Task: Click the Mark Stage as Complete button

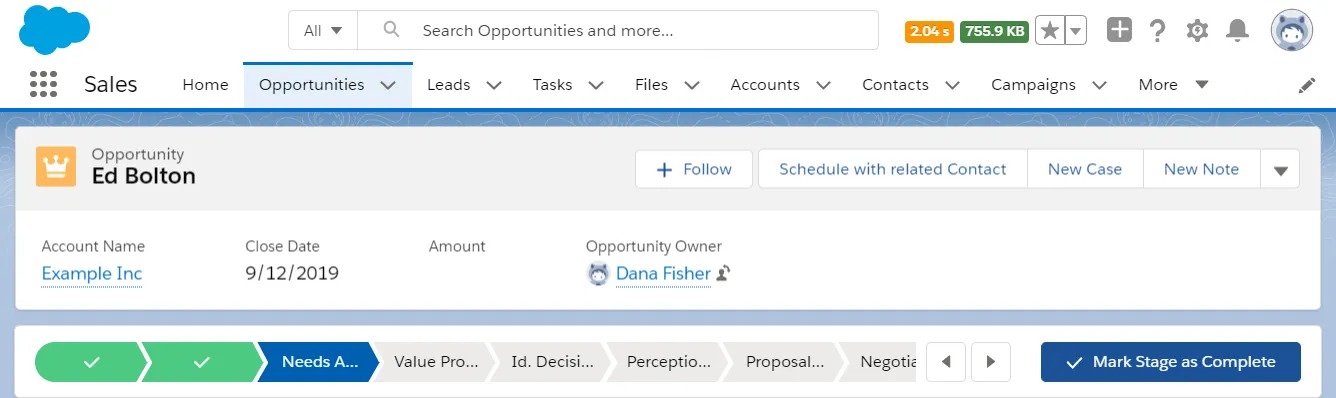Action: (1170, 362)
